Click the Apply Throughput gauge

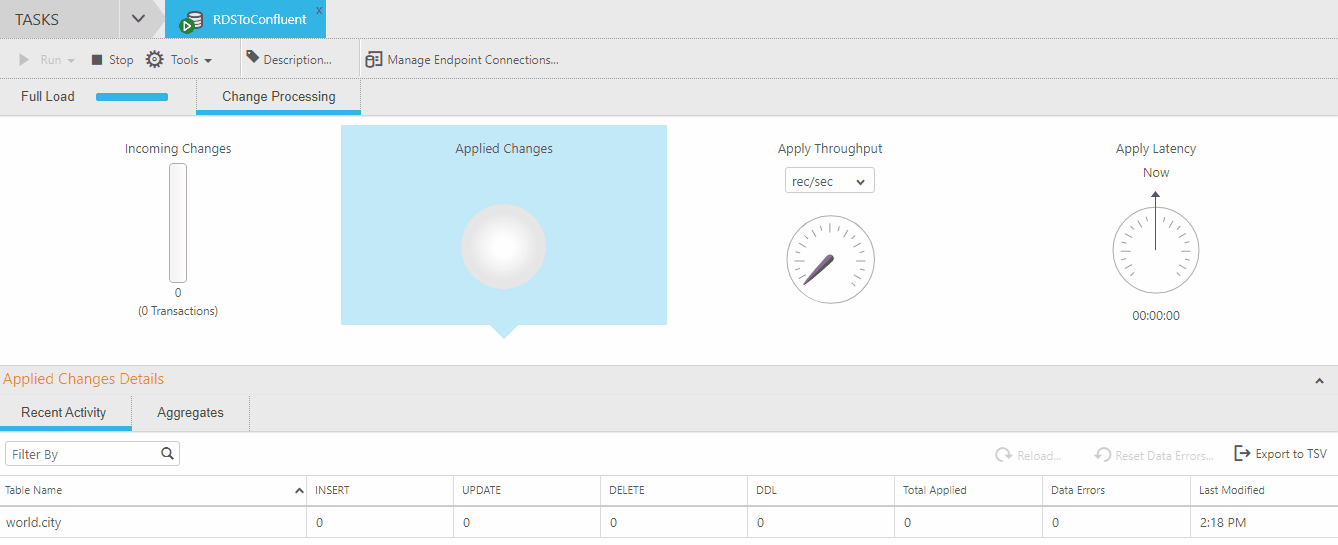(830, 260)
